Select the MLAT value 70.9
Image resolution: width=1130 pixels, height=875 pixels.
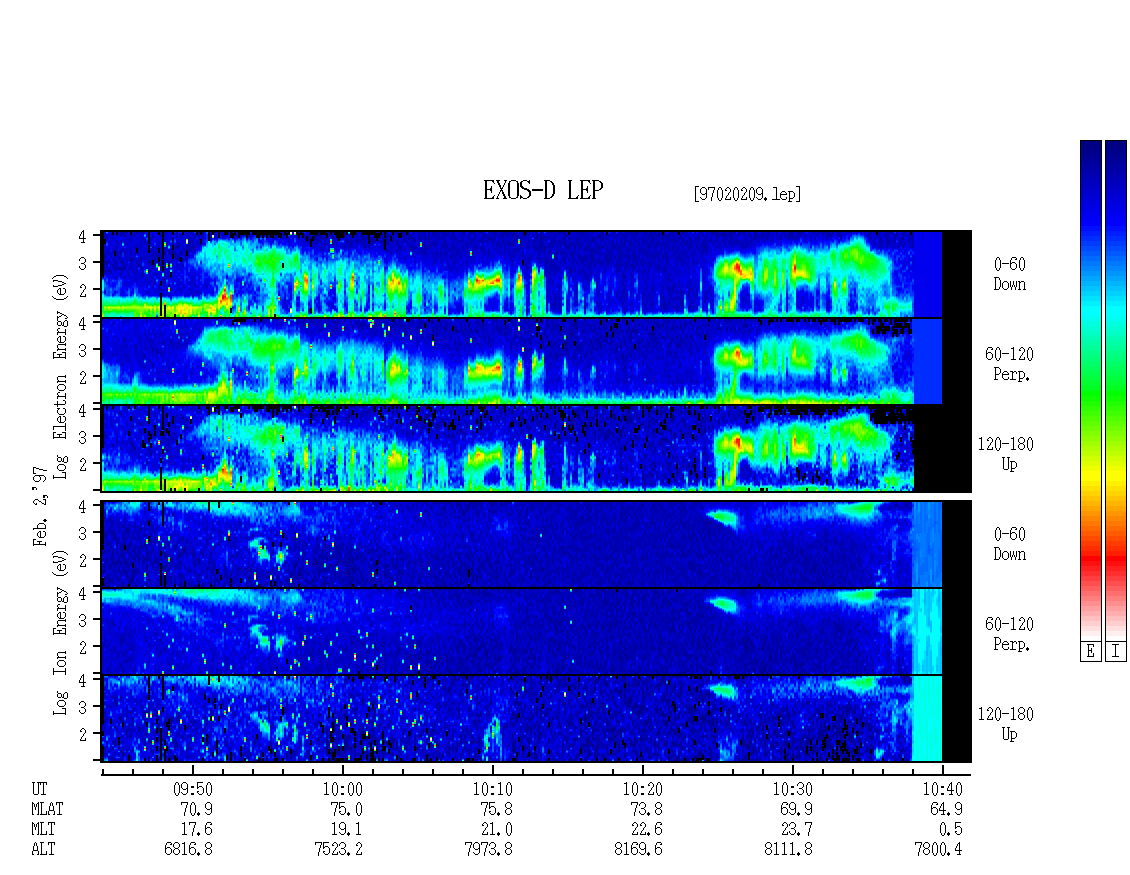coord(196,809)
